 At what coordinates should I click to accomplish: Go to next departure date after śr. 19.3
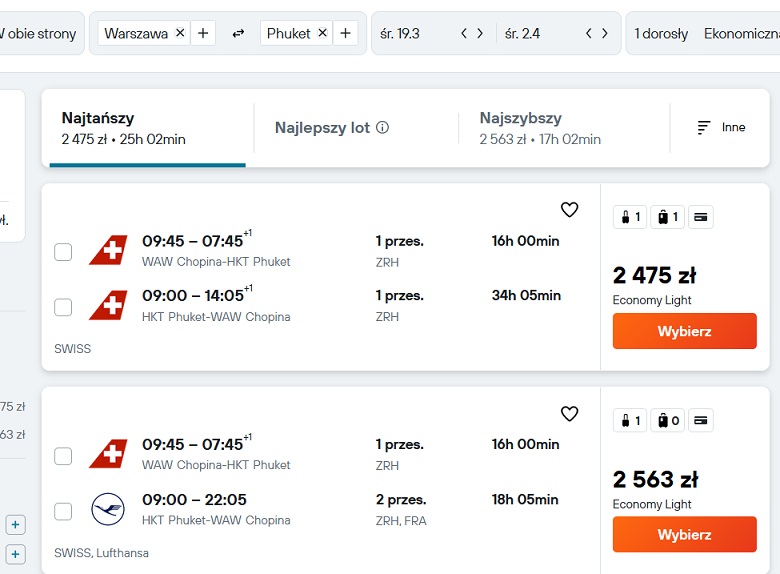[480, 33]
